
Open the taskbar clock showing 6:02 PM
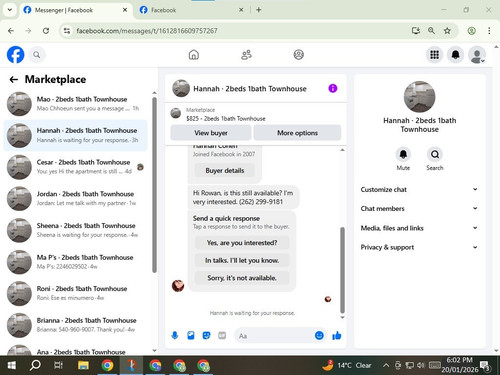459,365
